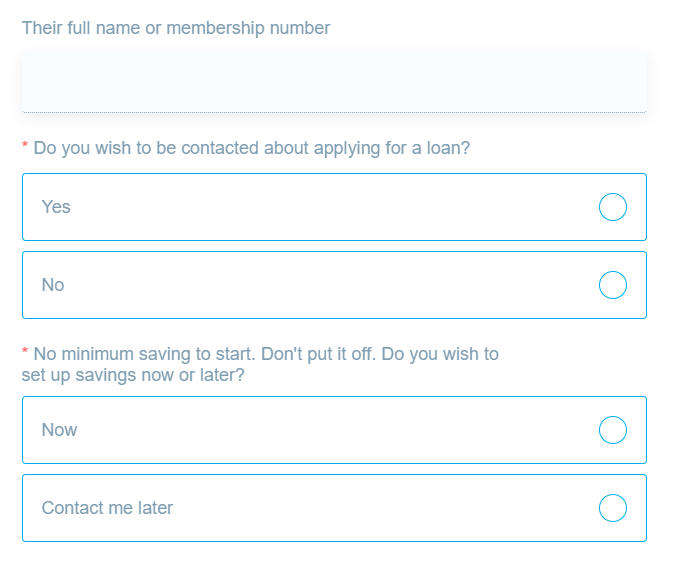Click the 'No' option label text
Screen dimensions: 693x564
(53, 285)
